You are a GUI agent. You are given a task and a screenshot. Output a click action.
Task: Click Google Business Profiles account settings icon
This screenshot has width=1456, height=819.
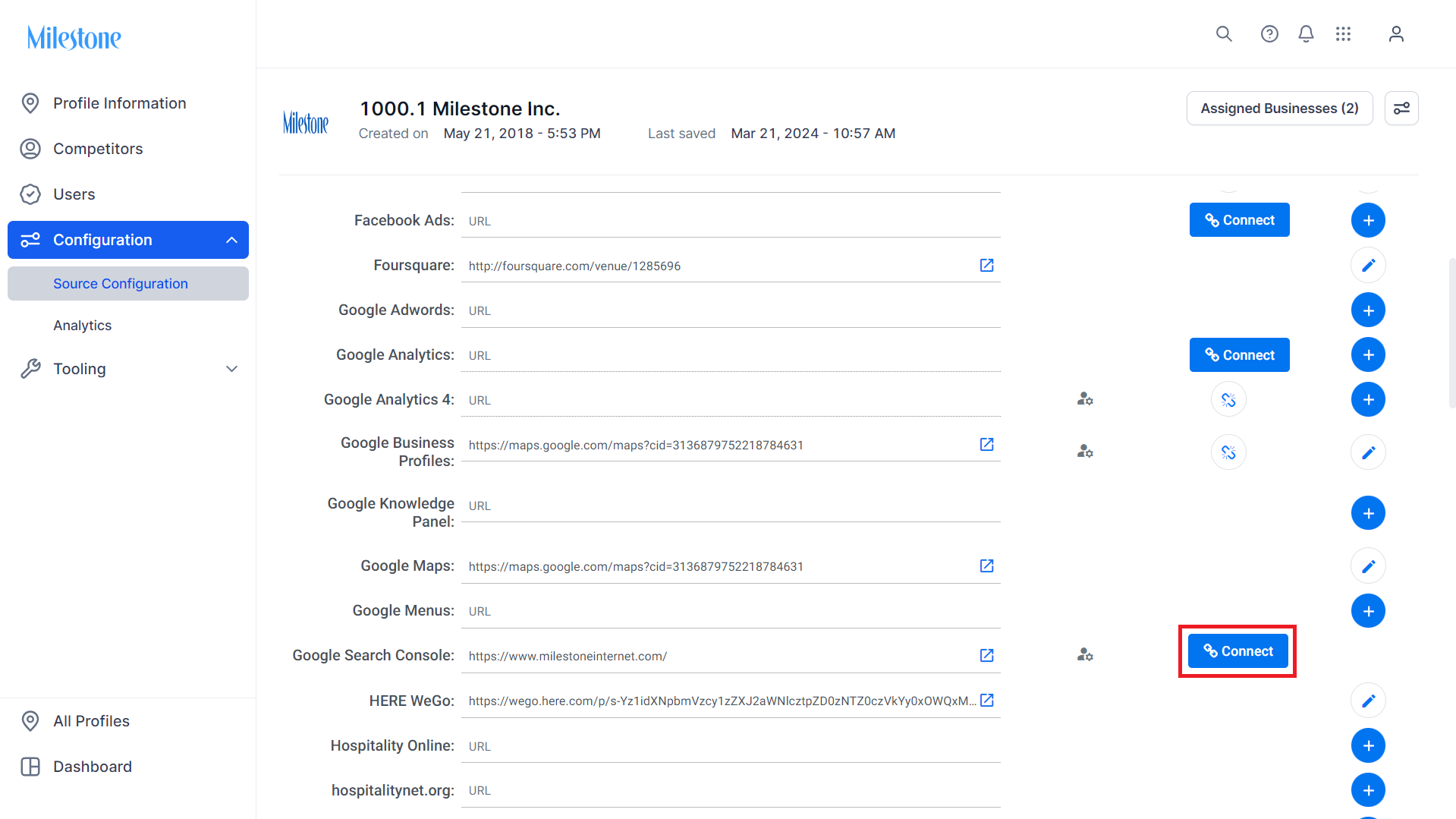click(1085, 452)
